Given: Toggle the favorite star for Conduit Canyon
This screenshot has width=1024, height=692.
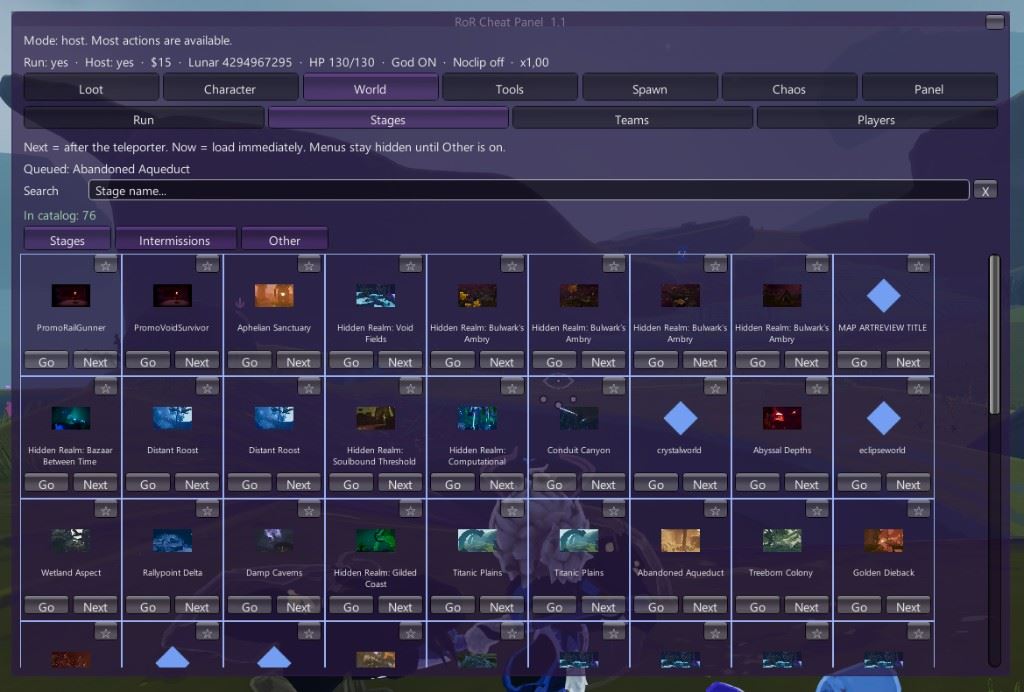Looking at the screenshot, I should 613,388.
